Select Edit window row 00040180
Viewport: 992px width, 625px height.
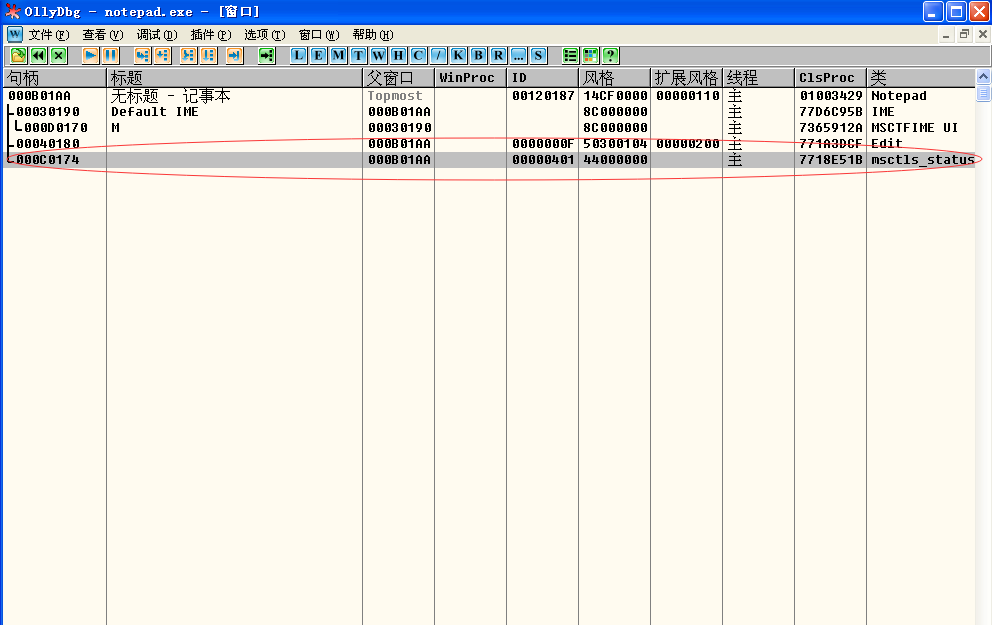tap(489, 144)
